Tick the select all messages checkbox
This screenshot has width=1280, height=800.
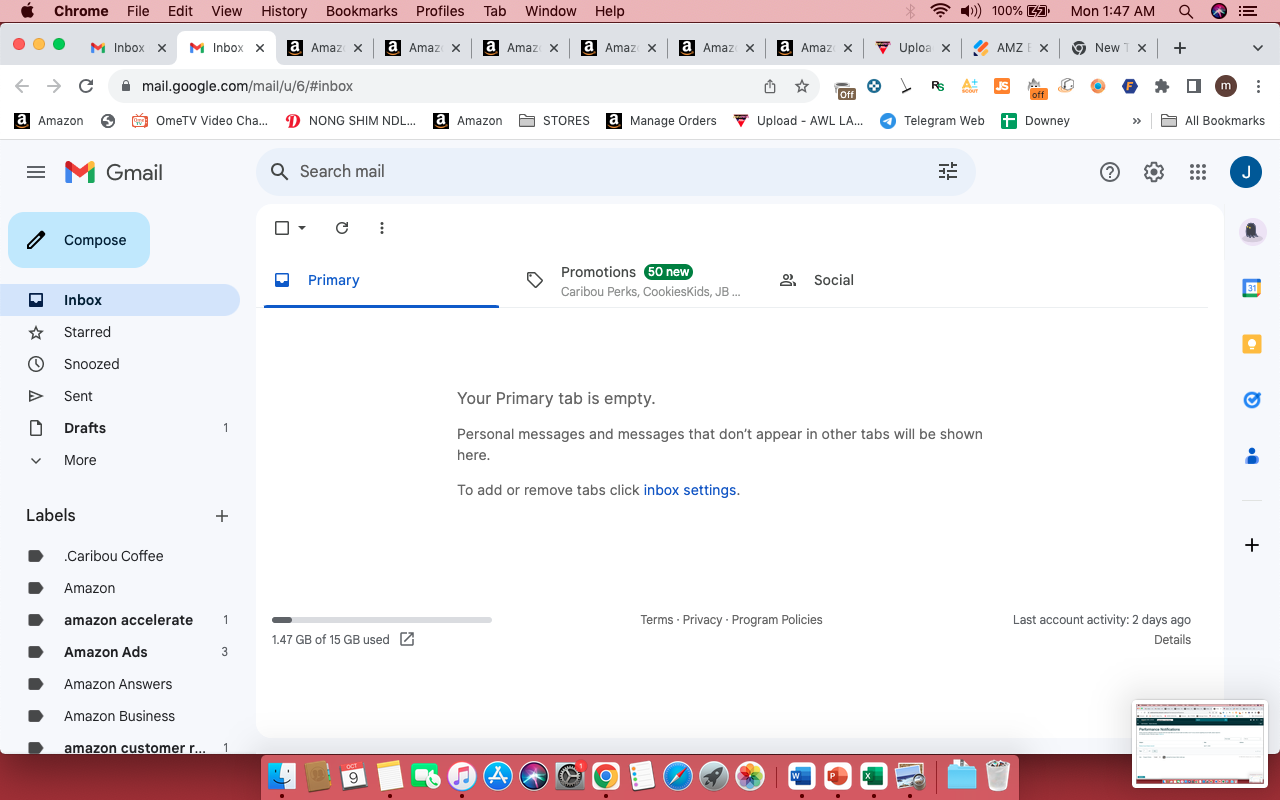pyautogui.click(x=282, y=228)
